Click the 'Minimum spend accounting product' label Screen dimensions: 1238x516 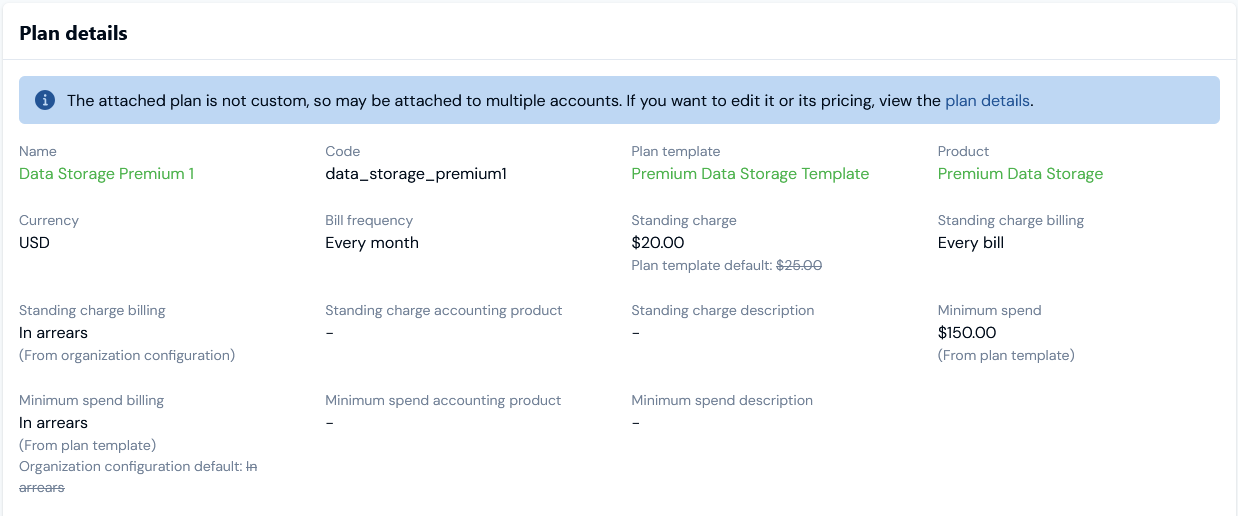click(443, 400)
